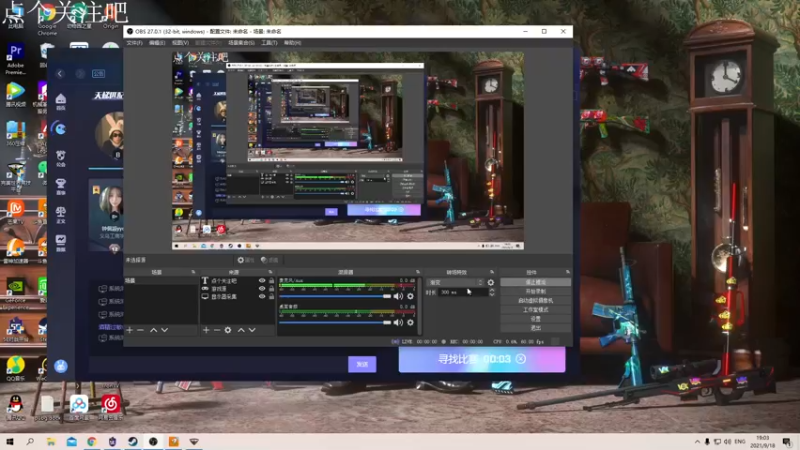Pop out the Sources dock panel
Viewport: 800px width, 450px height.
tap(270, 272)
